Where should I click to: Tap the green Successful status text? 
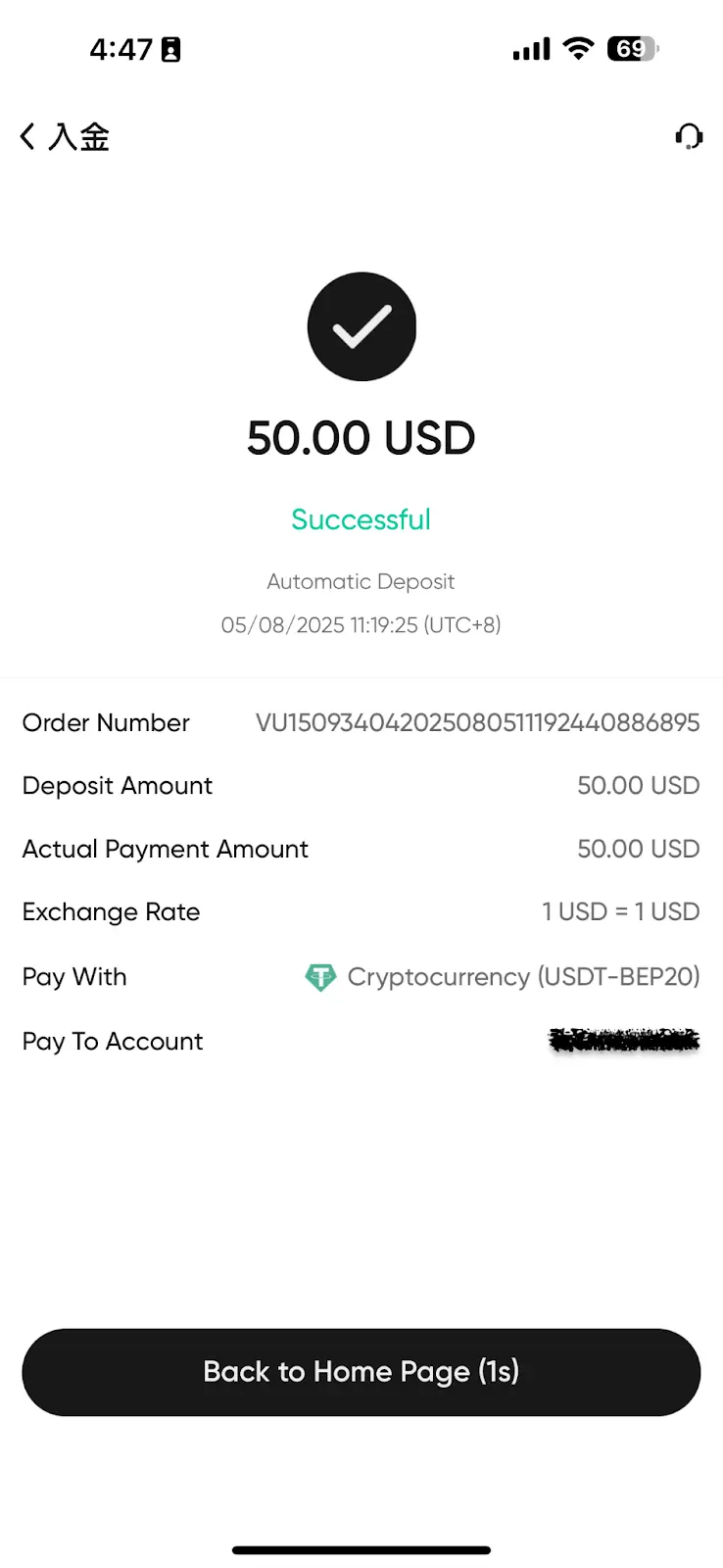click(x=361, y=519)
